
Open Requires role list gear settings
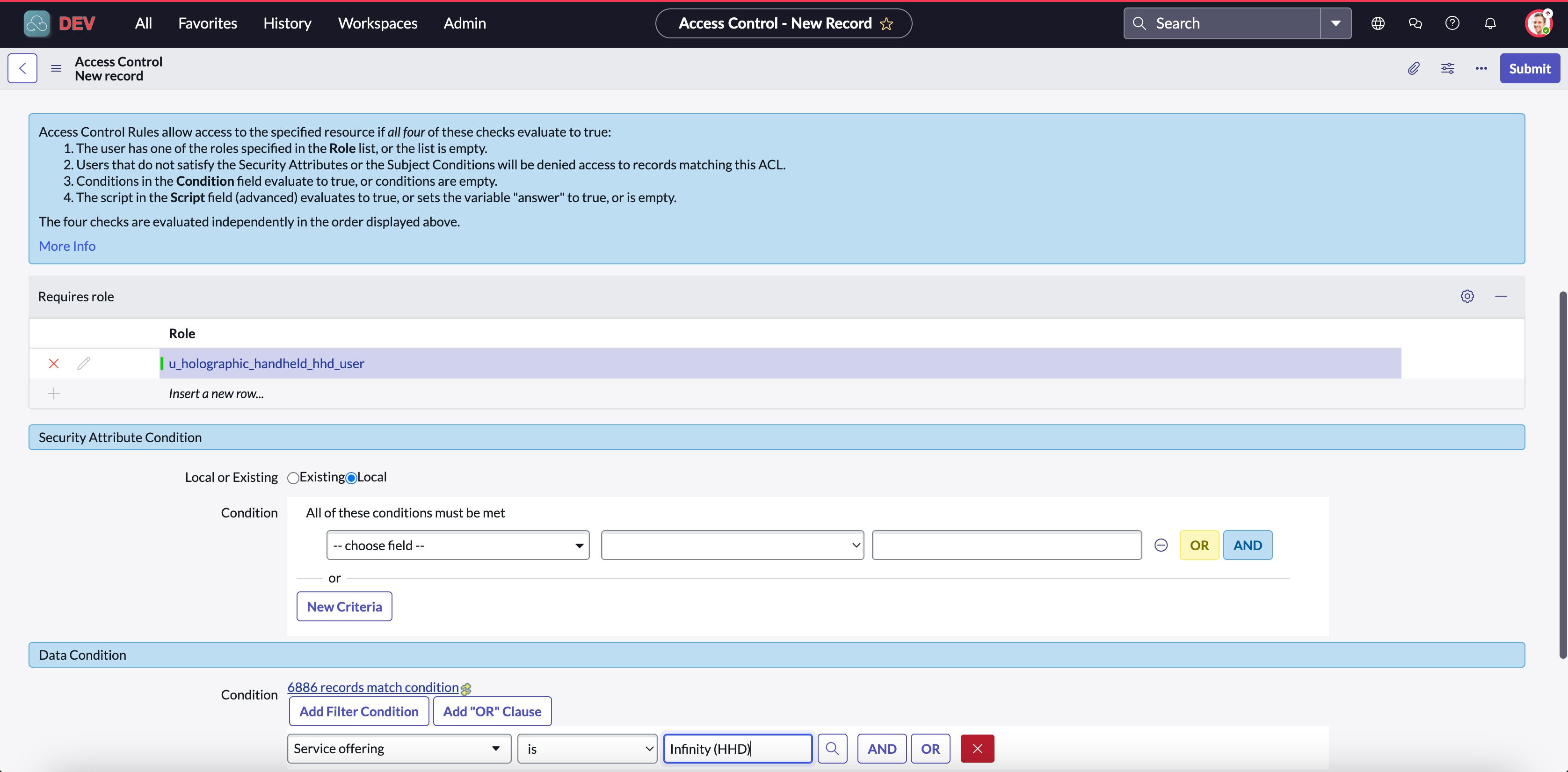click(x=1467, y=296)
